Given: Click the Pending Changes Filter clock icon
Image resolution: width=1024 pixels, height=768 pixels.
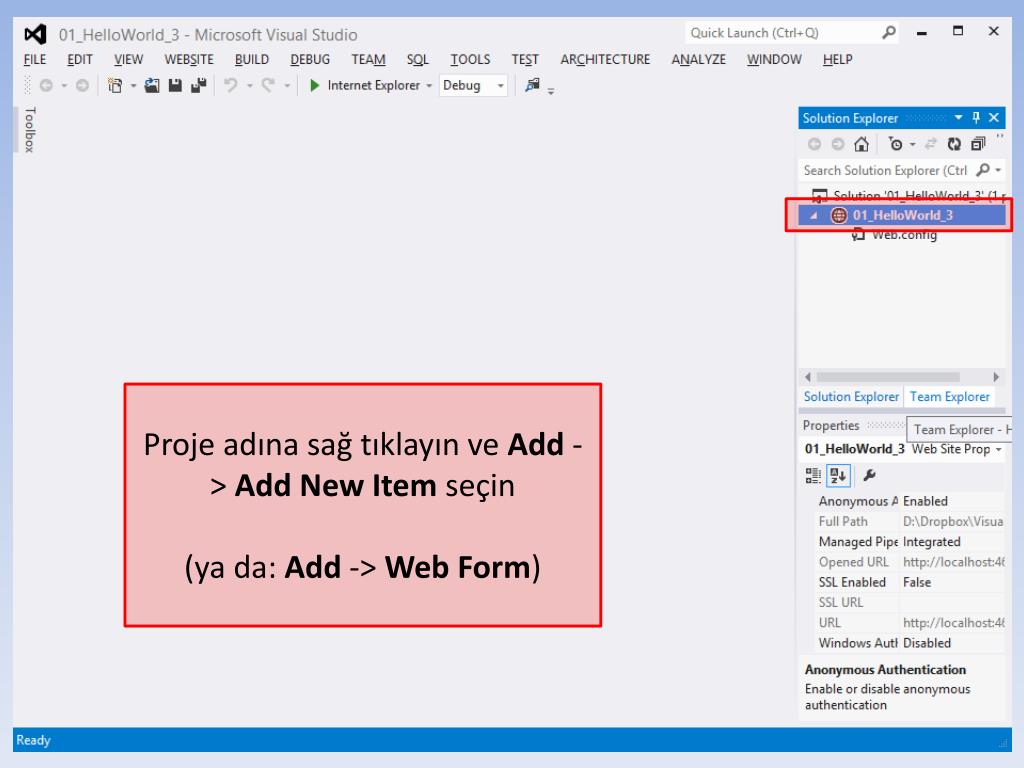Looking at the screenshot, I should pyautogui.click(x=895, y=144).
